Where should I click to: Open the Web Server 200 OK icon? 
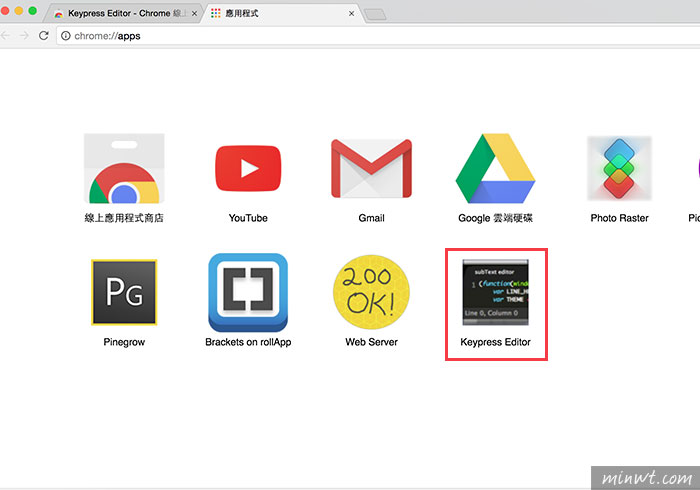tap(371, 292)
